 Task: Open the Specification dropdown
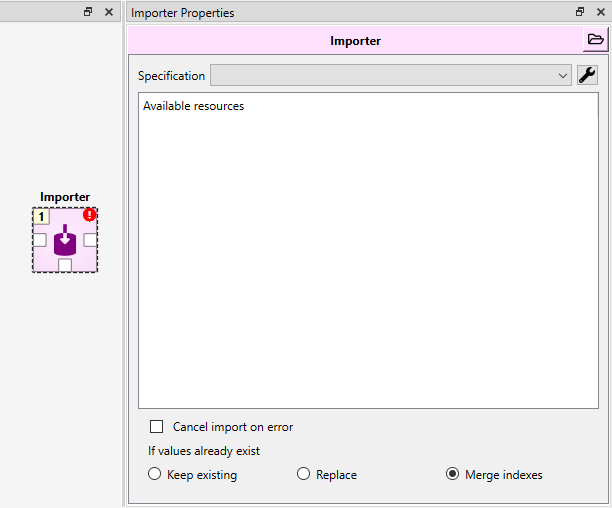click(391, 75)
